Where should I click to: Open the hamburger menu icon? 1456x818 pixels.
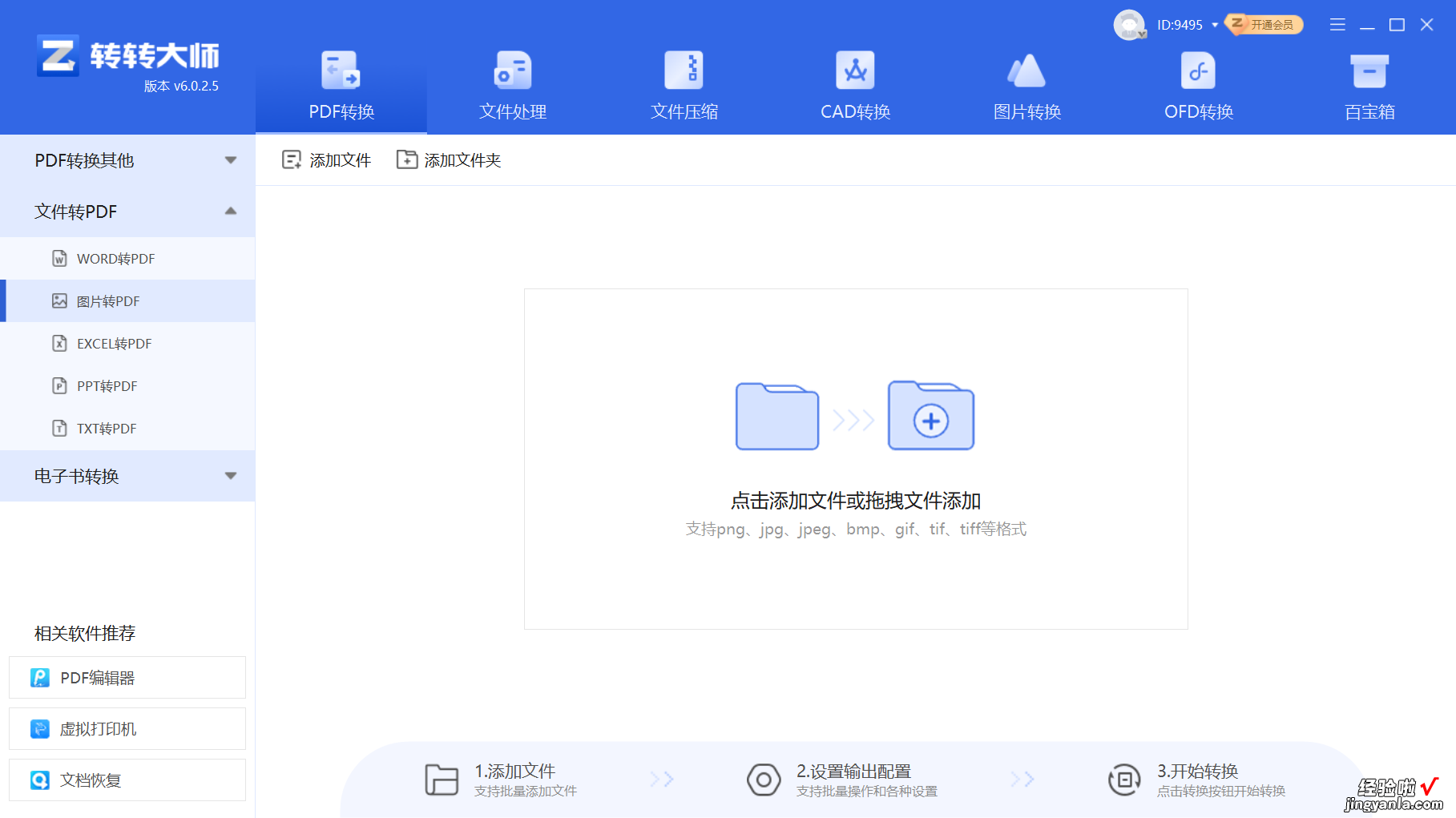(x=1337, y=25)
